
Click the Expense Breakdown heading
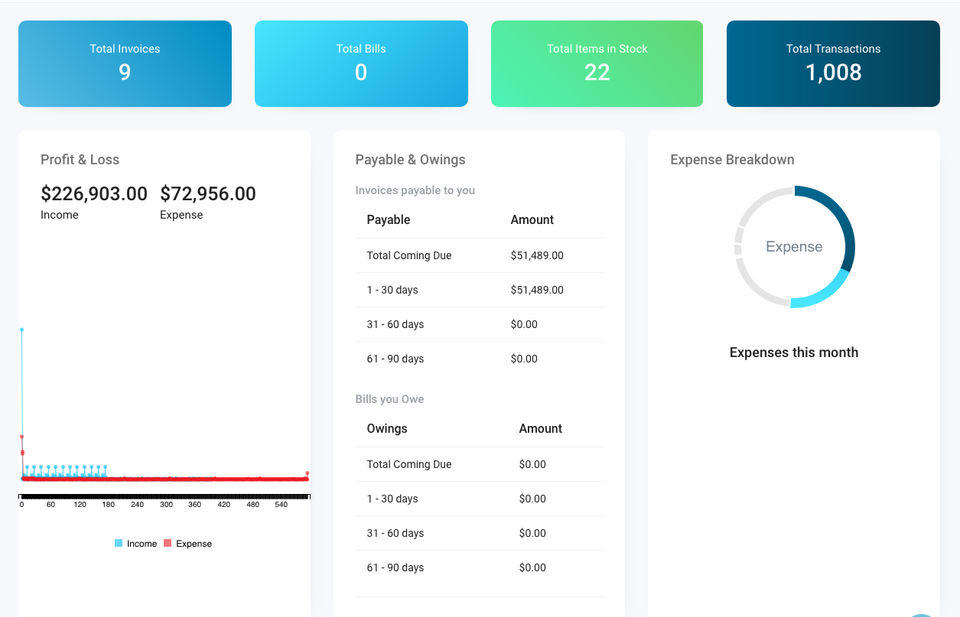[x=732, y=160]
